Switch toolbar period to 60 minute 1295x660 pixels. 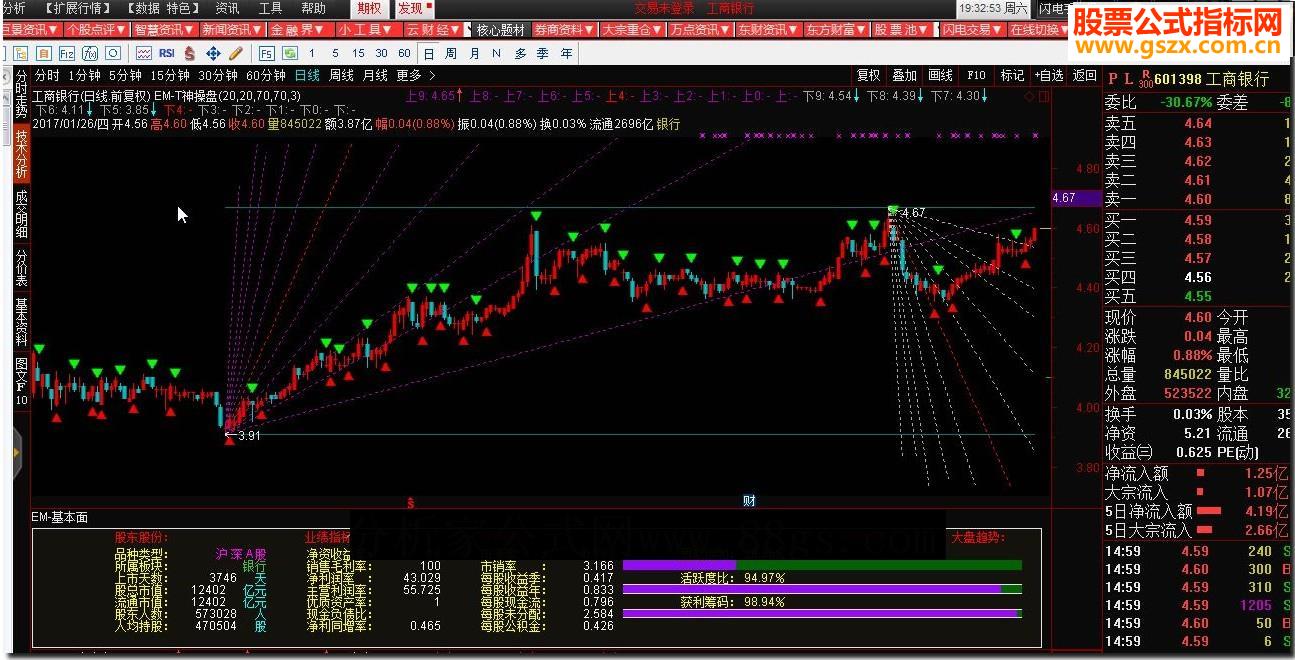(404, 53)
